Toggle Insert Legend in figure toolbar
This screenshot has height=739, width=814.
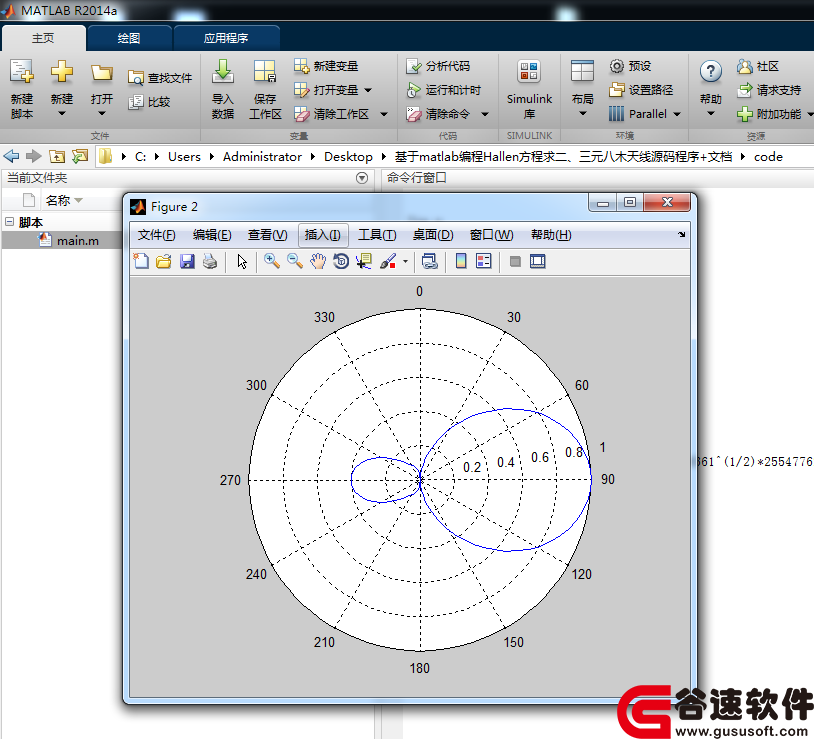click(483, 261)
